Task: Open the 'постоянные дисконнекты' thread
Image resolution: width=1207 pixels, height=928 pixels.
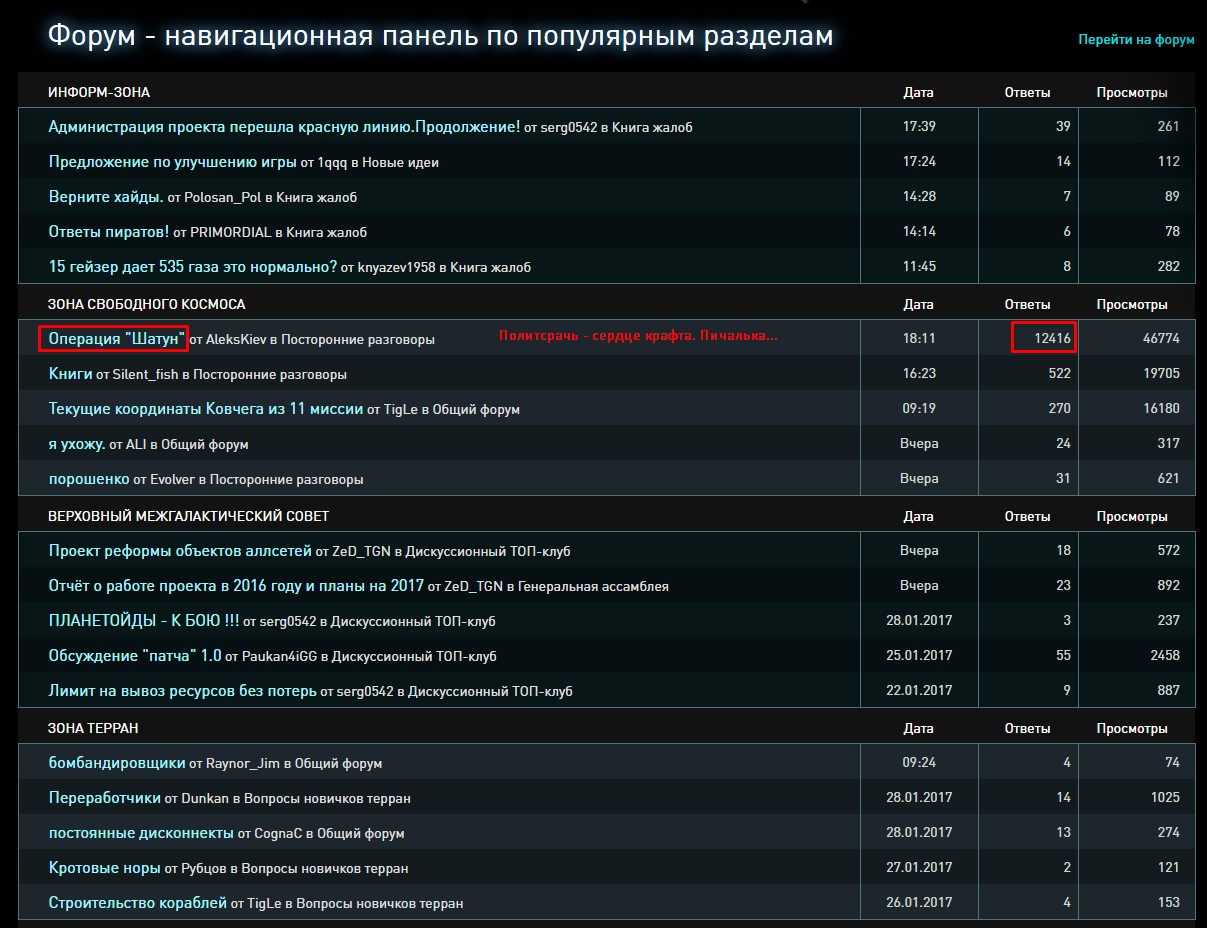Action: tap(141, 833)
